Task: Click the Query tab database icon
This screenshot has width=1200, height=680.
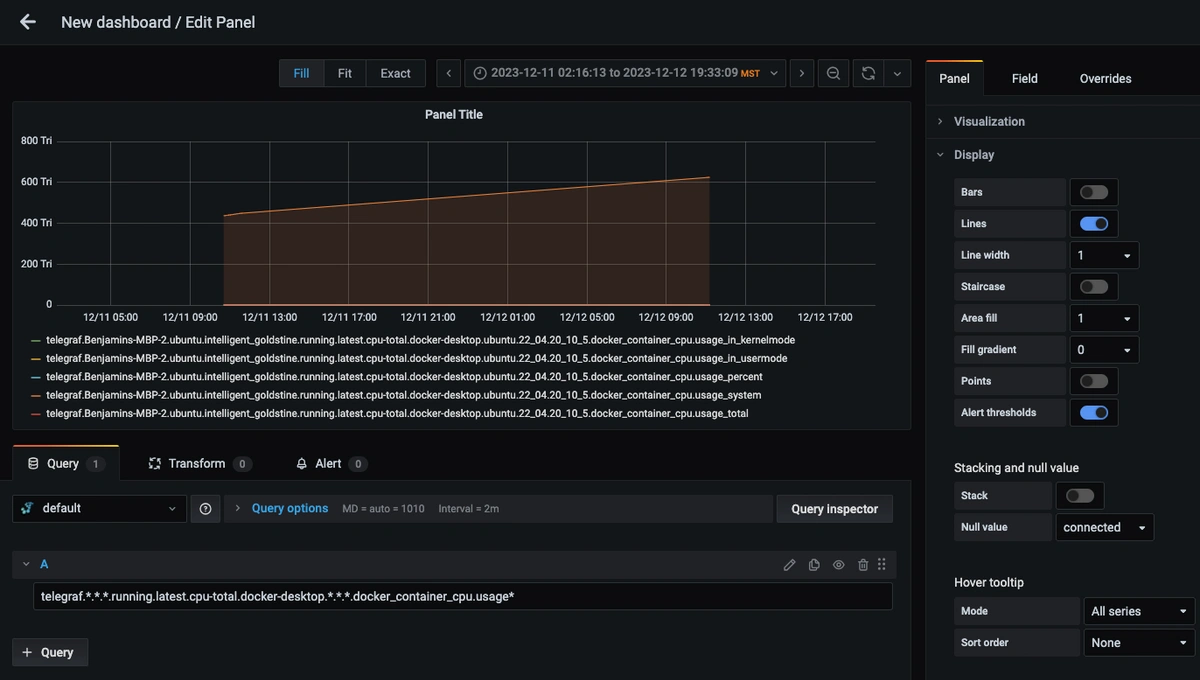Action: (33, 463)
